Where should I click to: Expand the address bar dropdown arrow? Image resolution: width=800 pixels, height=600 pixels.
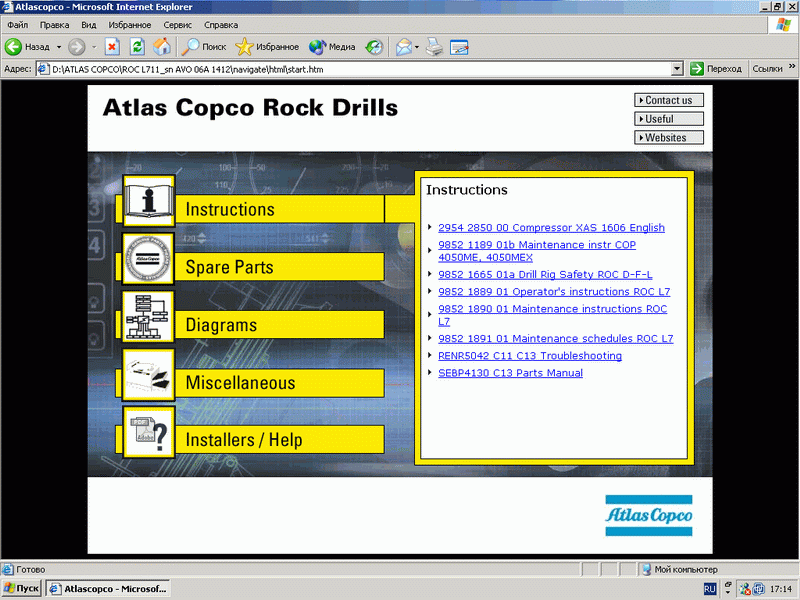point(677,69)
